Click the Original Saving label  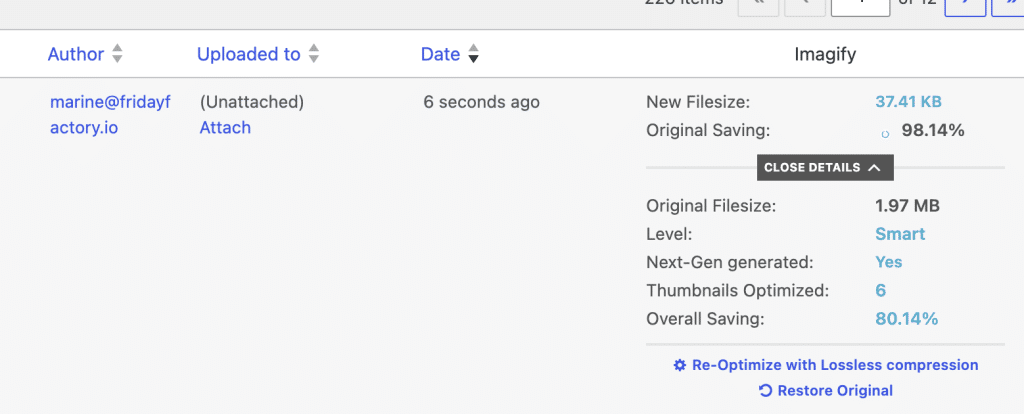pos(709,131)
